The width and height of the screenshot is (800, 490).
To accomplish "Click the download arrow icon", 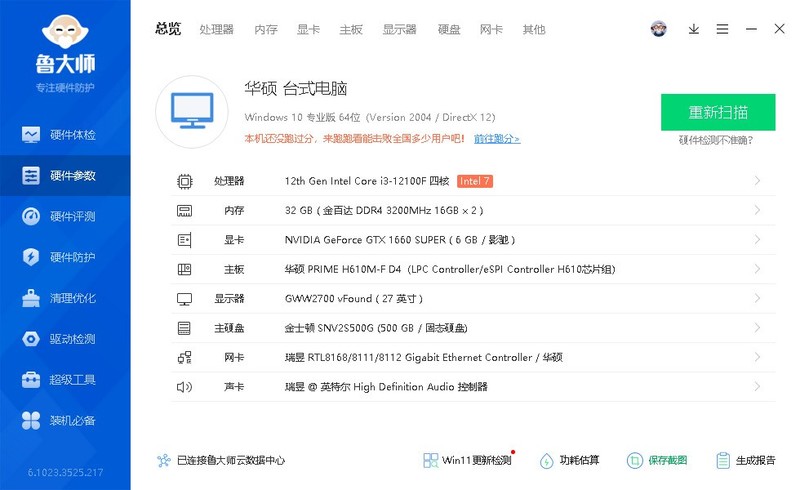I will tap(693, 29).
